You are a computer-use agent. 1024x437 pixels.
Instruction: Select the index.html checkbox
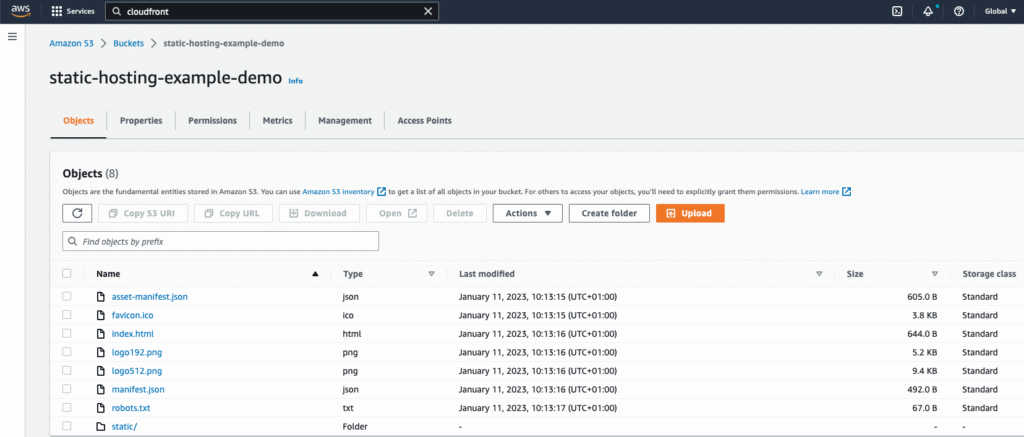coord(67,334)
